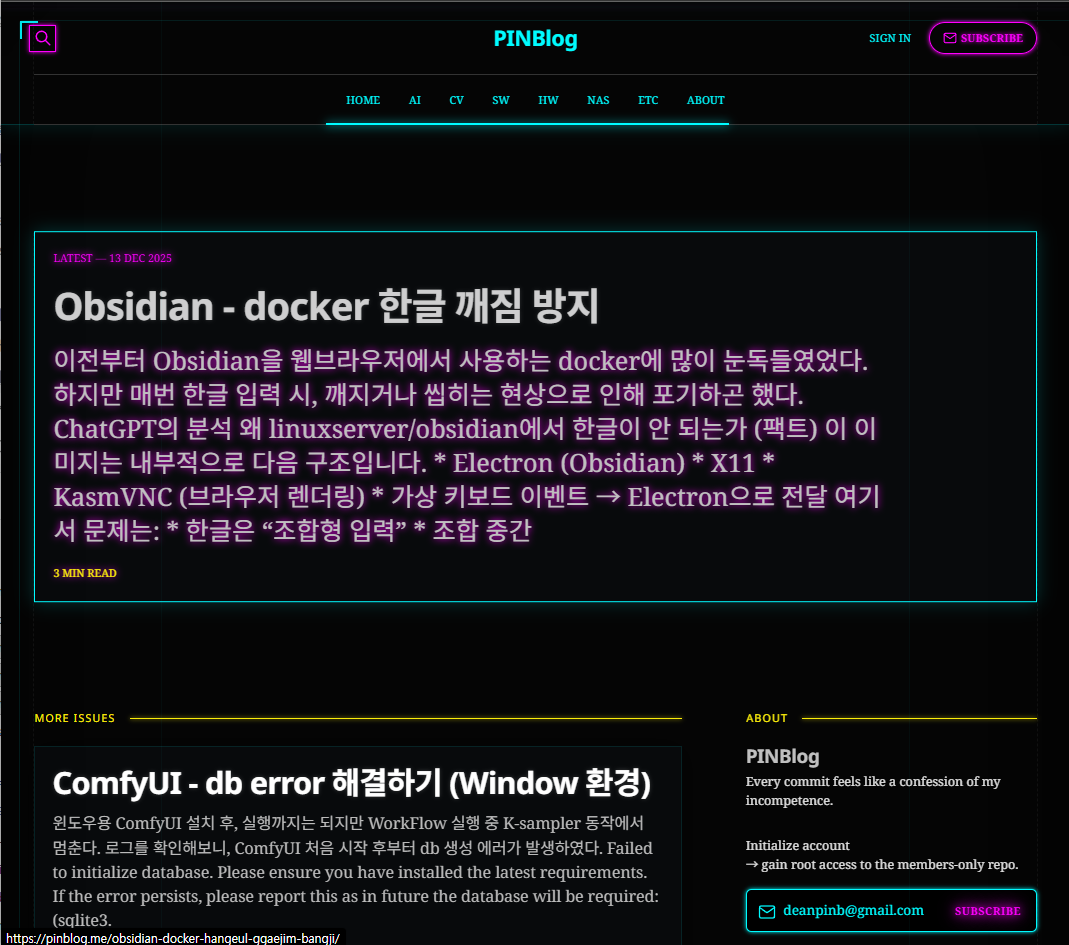1069x945 pixels.
Task: Click the LATEST 13 DEC 2025 label
Action: click(x=112, y=259)
